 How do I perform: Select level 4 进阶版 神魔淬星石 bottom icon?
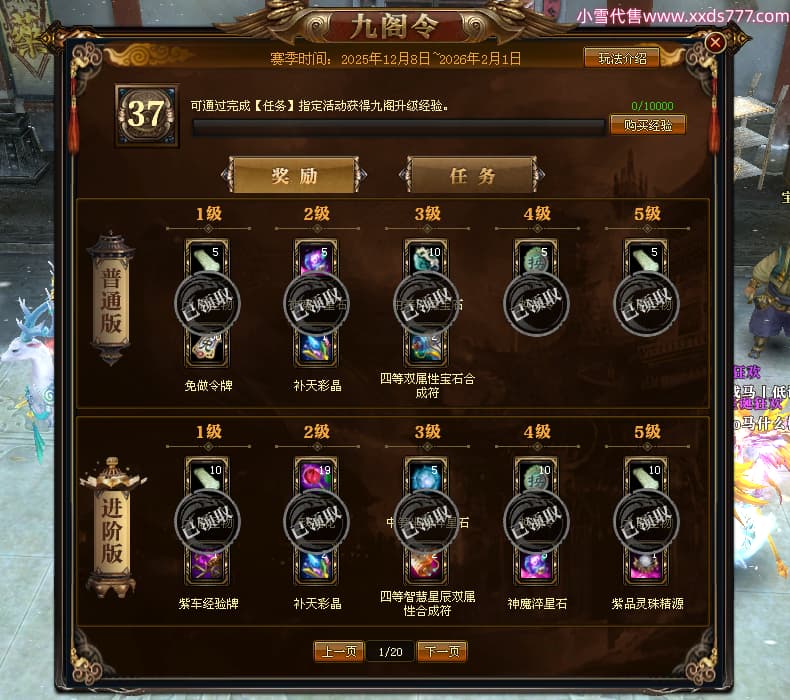point(536,565)
